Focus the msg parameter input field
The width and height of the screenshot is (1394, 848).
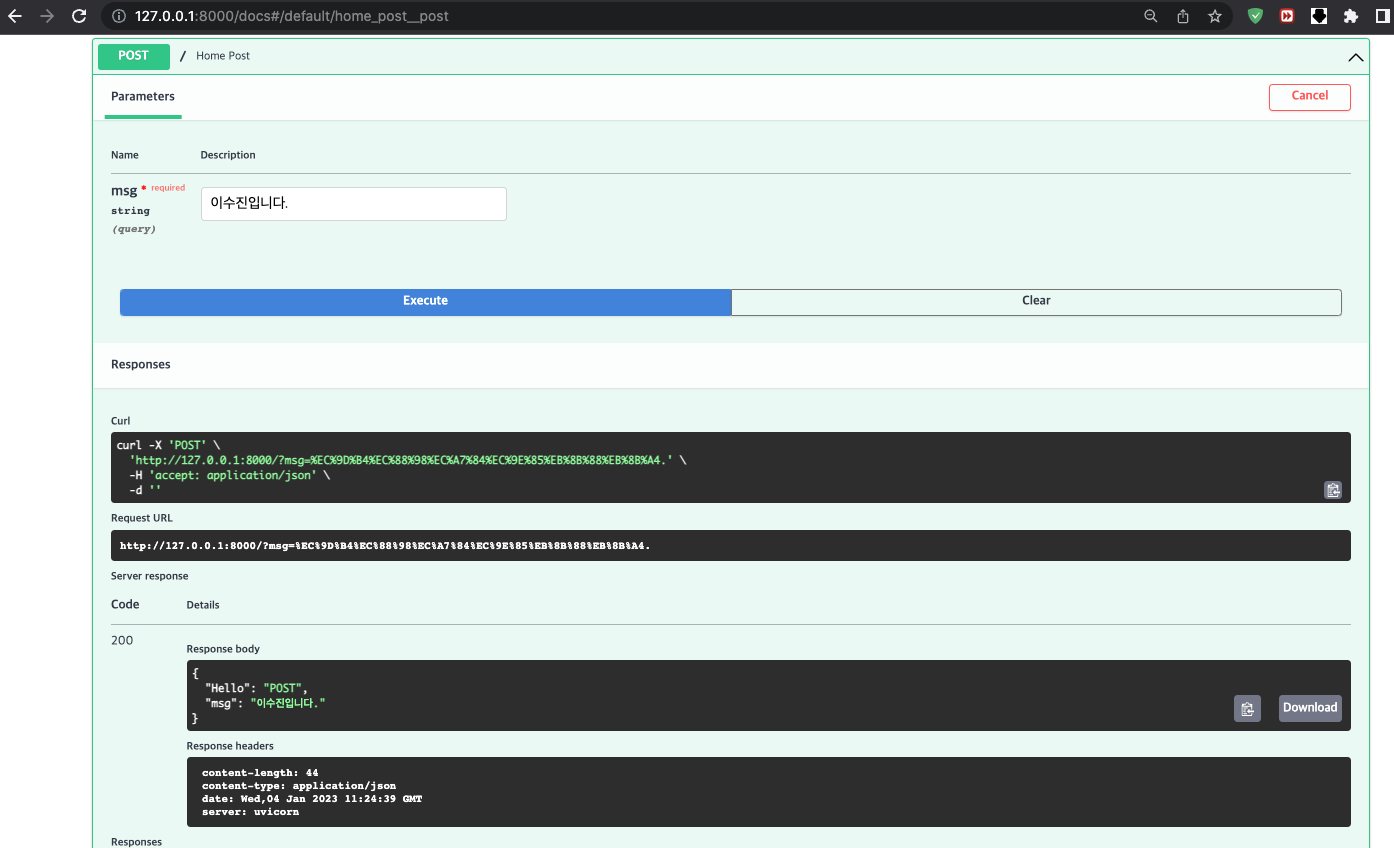point(354,203)
